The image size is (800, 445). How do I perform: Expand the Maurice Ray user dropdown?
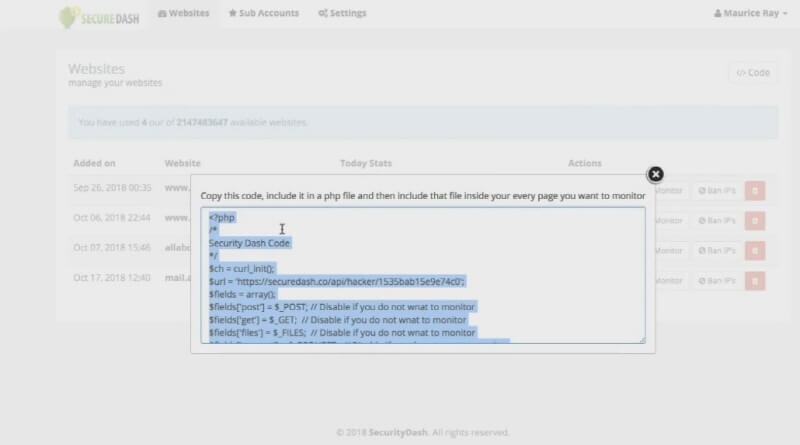coord(751,13)
